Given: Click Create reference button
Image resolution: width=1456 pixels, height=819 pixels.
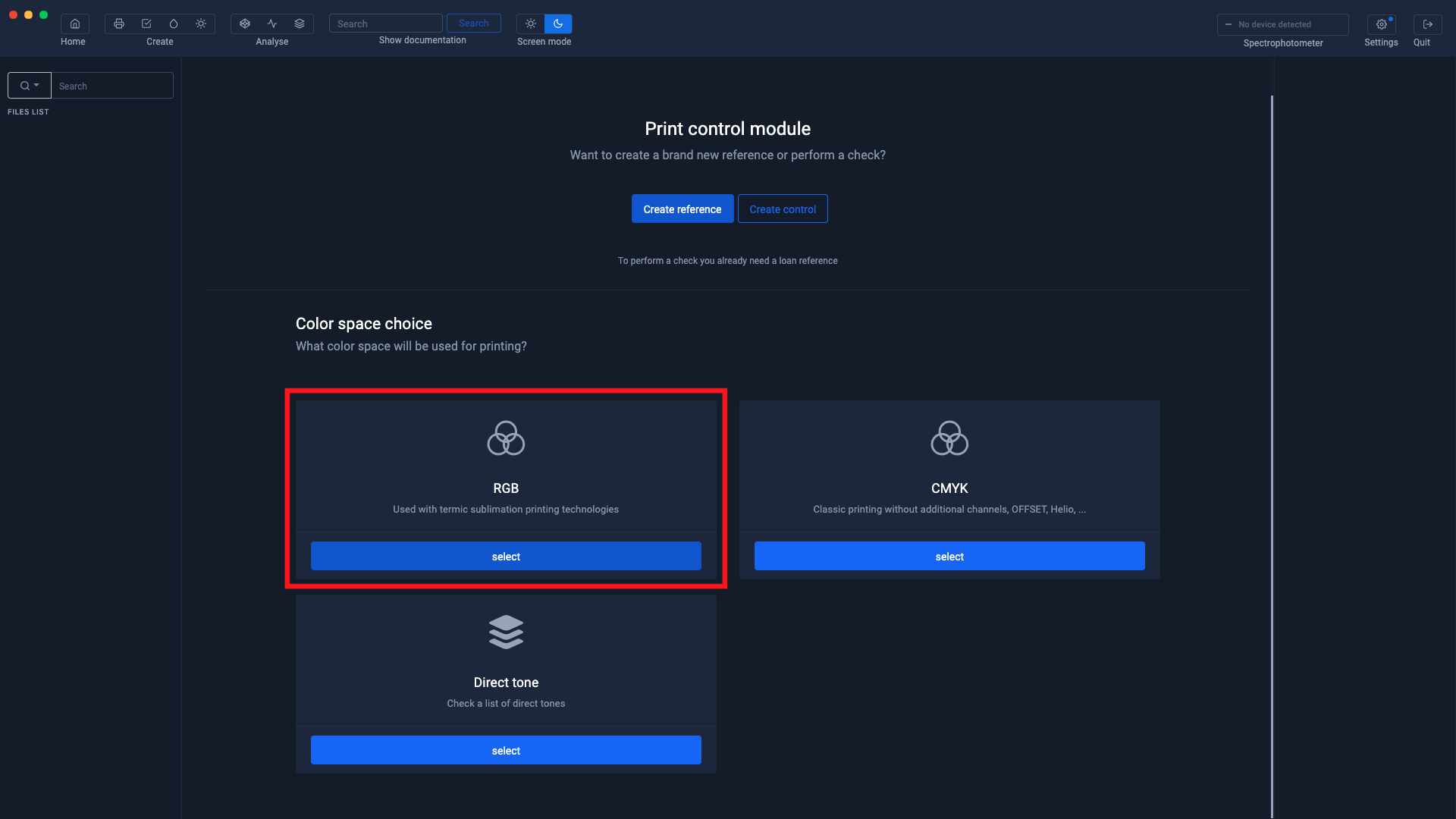Looking at the screenshot, I should coord(682,209).
